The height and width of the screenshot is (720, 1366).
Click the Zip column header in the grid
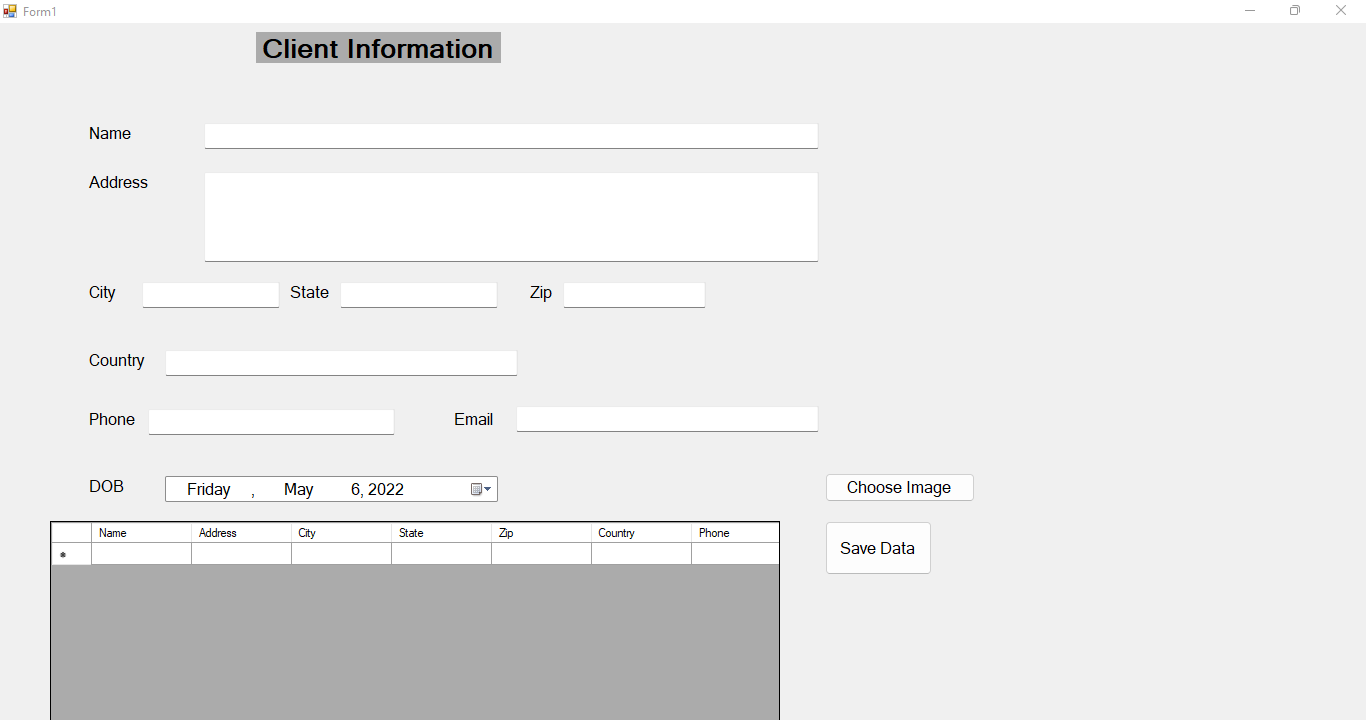(x=541, y=532)
